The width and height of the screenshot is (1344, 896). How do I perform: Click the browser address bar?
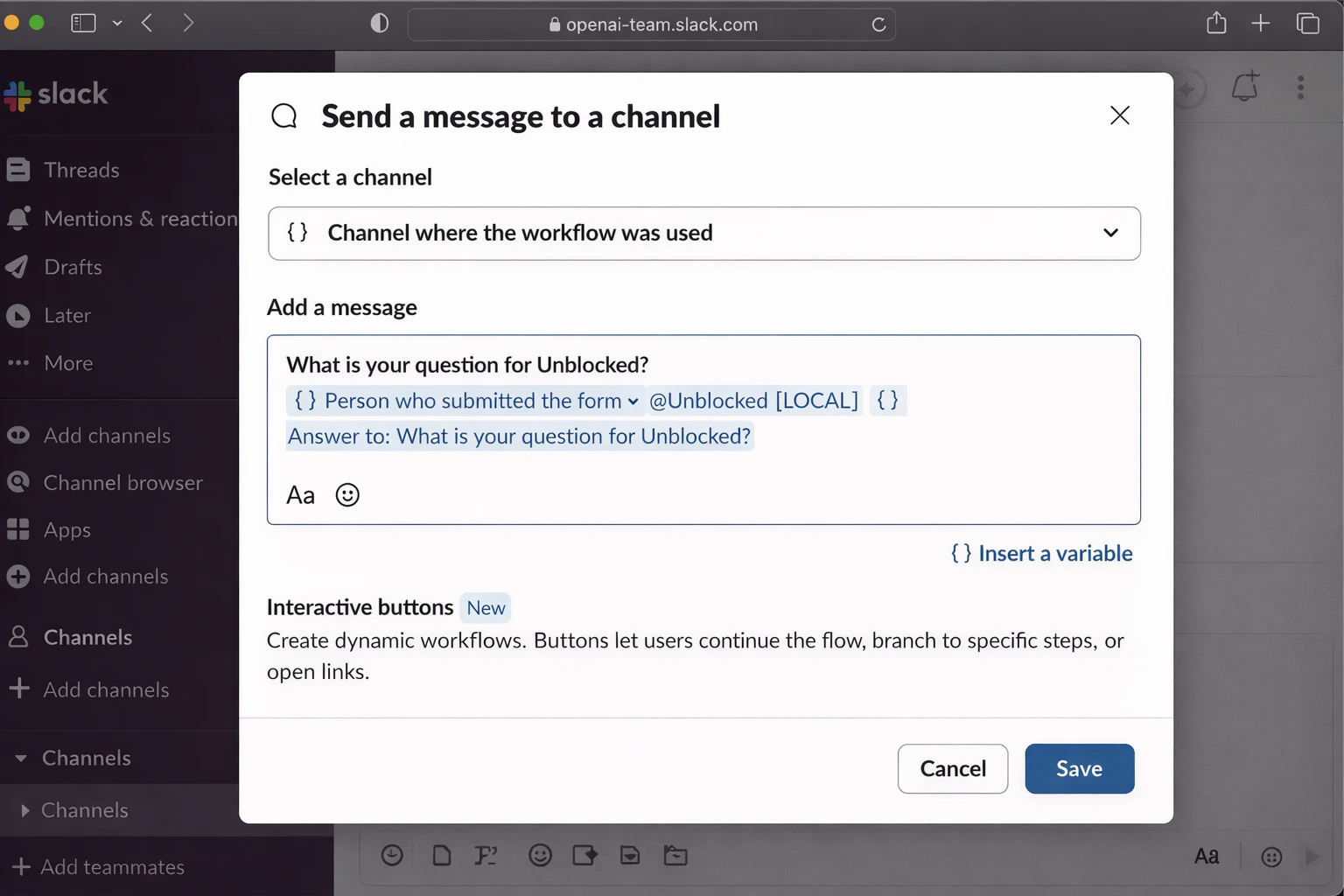coord(651,24)
